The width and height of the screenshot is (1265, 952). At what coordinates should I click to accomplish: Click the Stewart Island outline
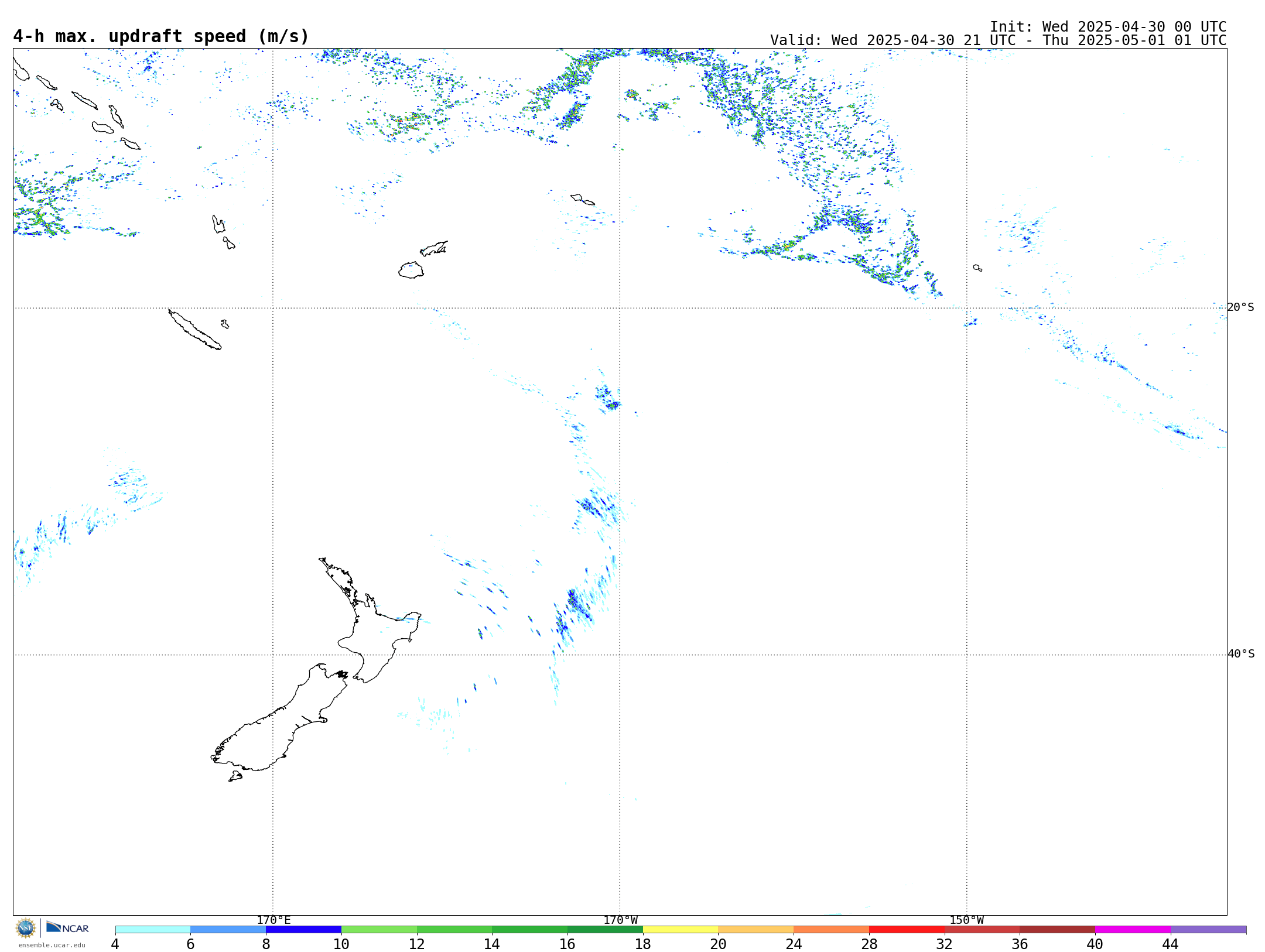(235, 776)
